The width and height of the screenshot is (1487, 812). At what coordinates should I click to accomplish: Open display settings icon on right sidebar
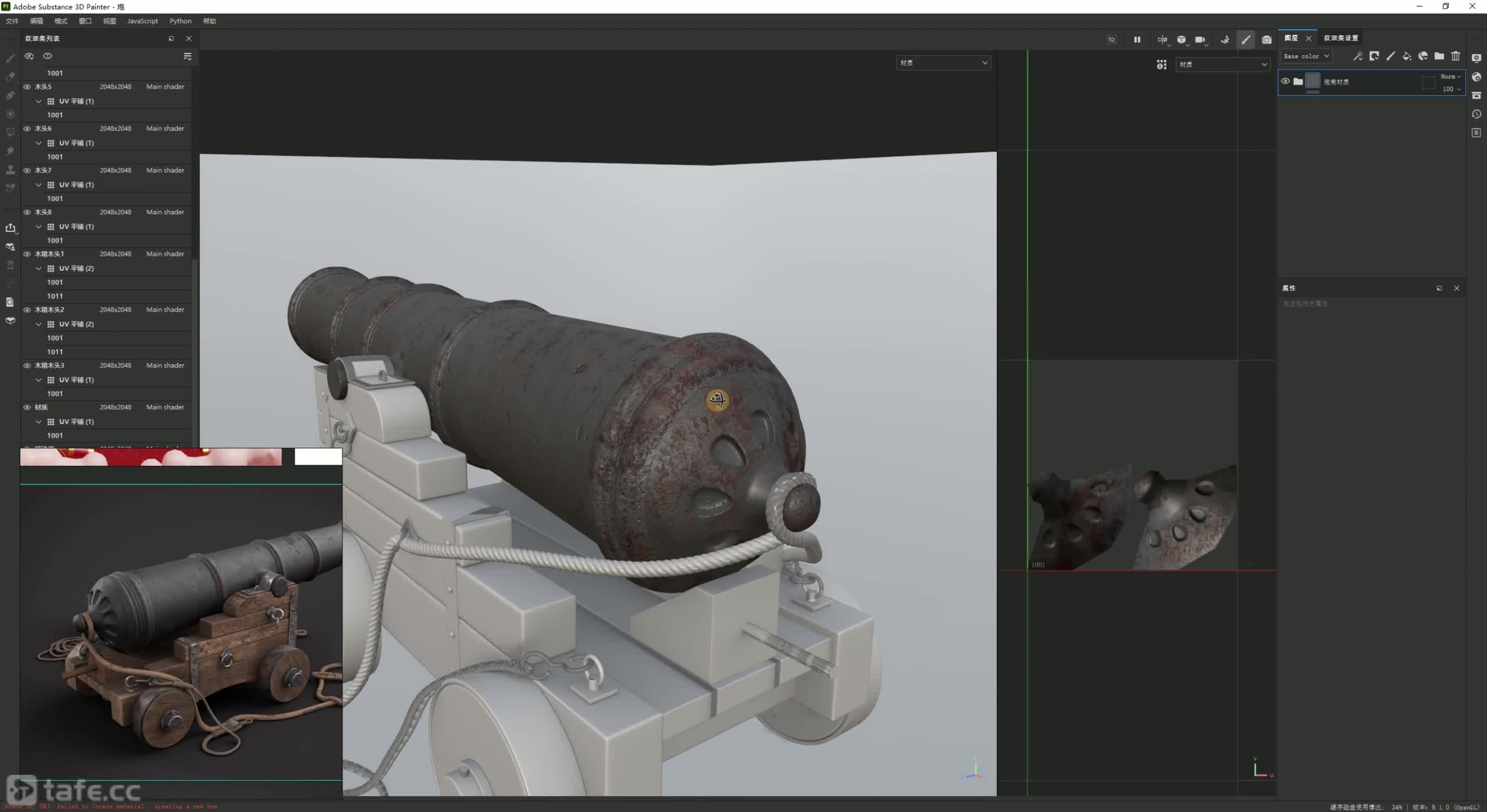click(1476, 58)
